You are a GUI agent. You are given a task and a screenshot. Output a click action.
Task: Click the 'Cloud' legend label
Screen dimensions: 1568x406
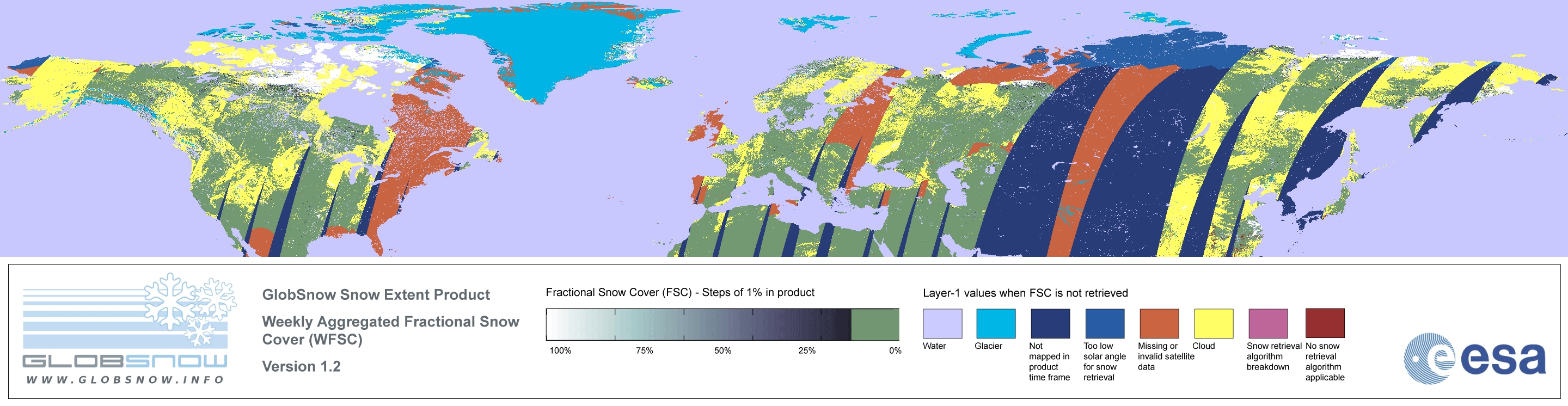1203,346
